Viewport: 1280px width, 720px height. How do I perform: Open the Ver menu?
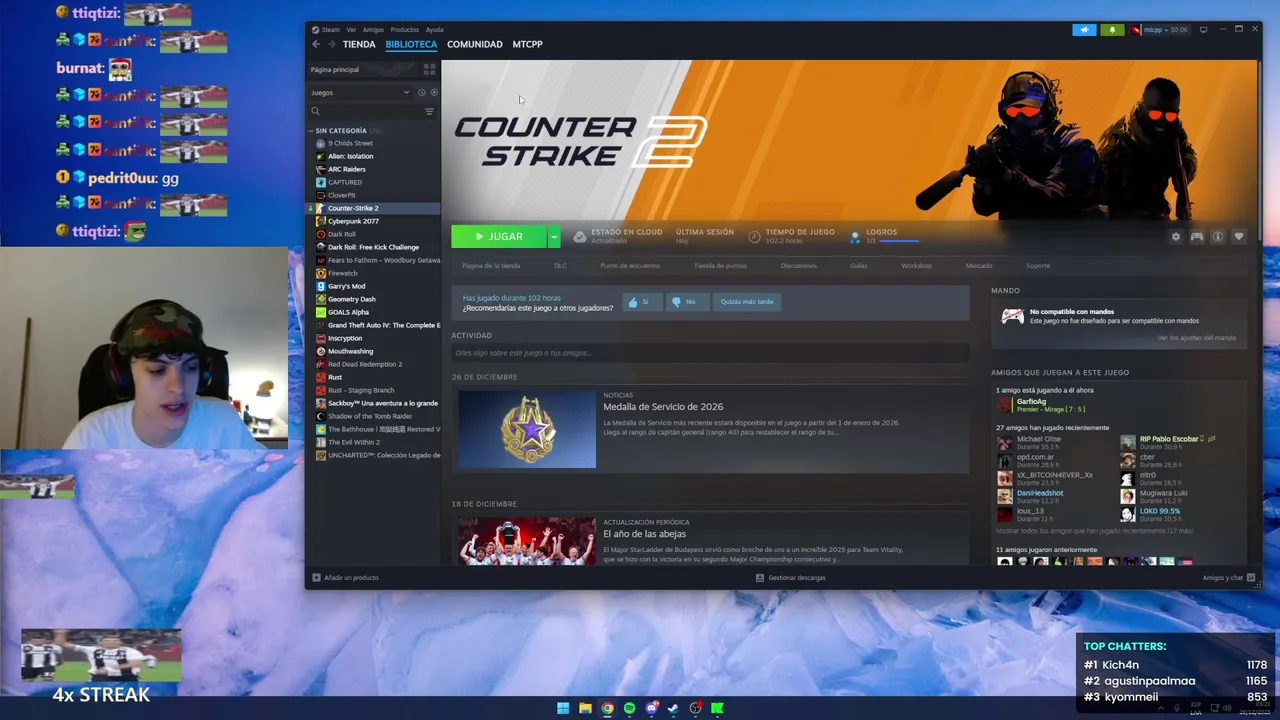point(351,30)
